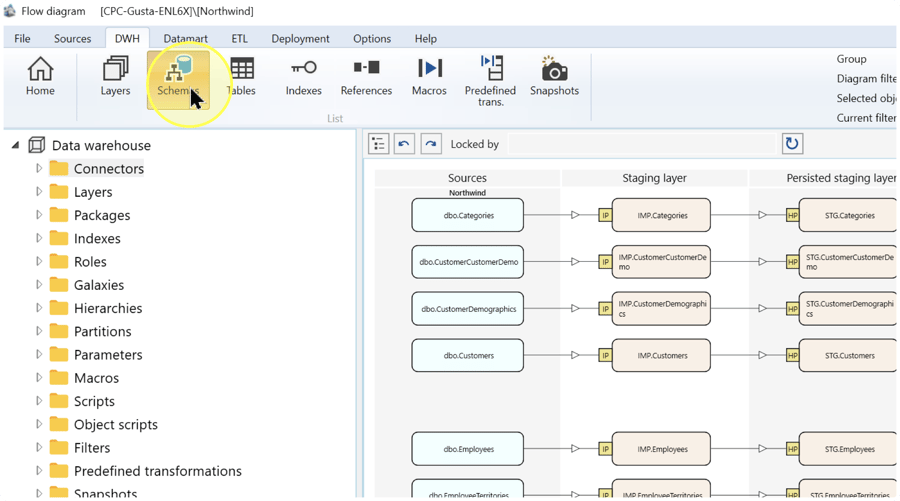Click the application icon in title bar

point(9,10)
